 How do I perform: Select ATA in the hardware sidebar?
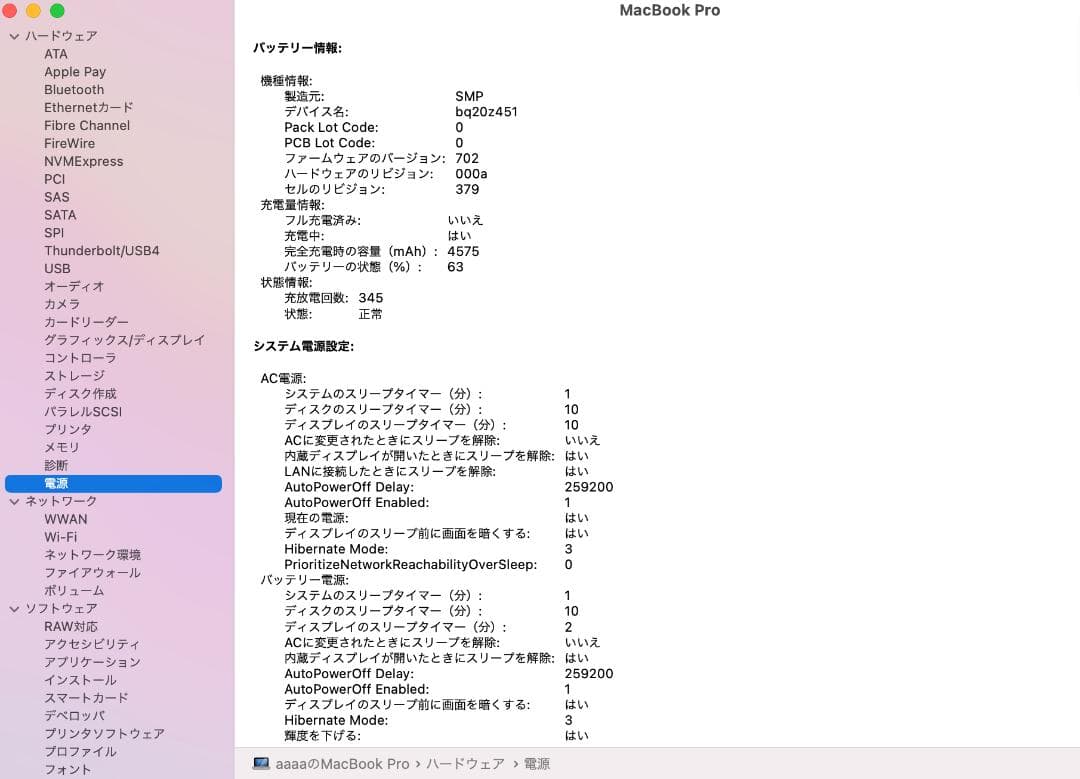(x=56, y=53)
